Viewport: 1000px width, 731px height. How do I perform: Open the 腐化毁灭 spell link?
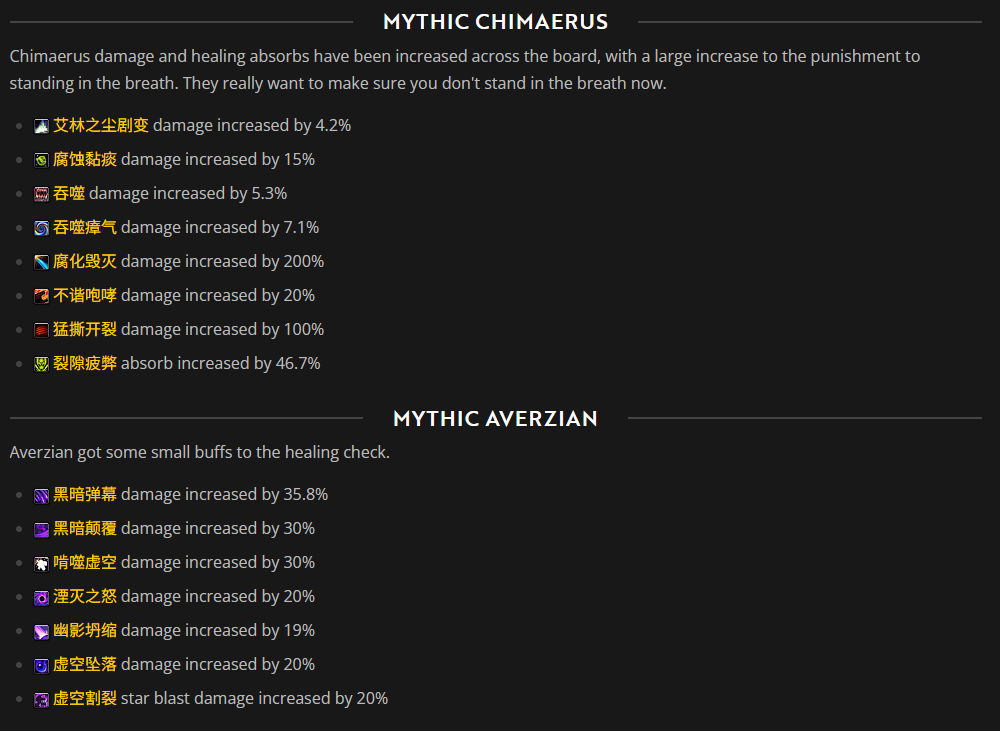click(85, 261)
